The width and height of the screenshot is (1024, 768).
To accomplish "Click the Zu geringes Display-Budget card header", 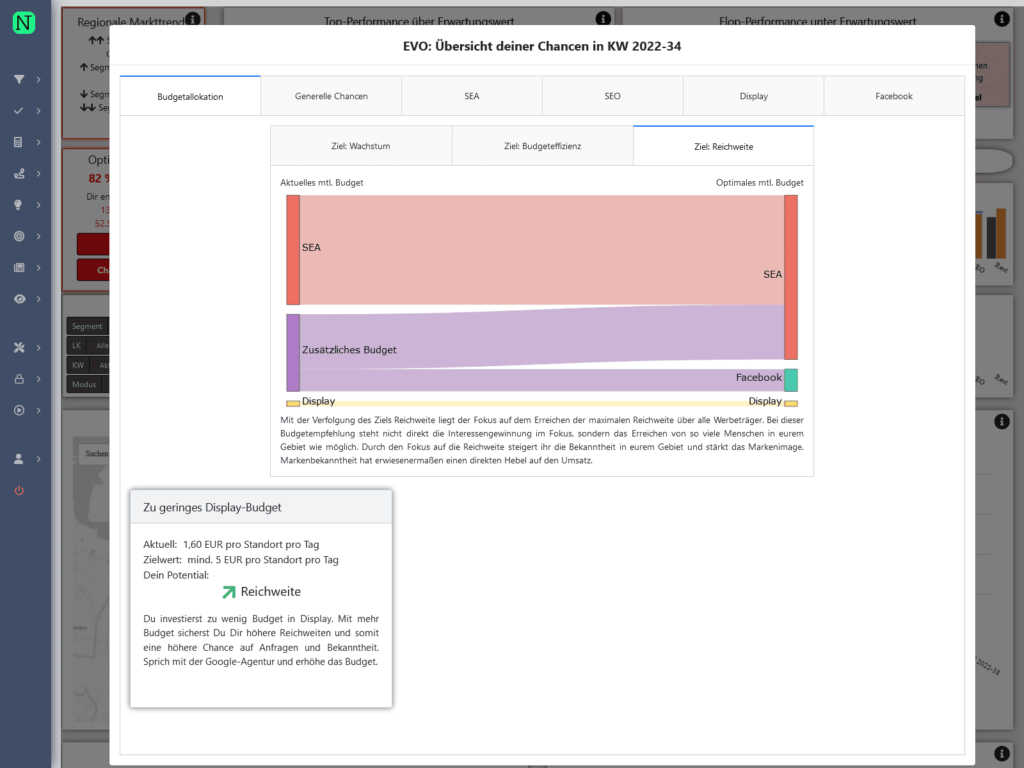I will [260, 507].
